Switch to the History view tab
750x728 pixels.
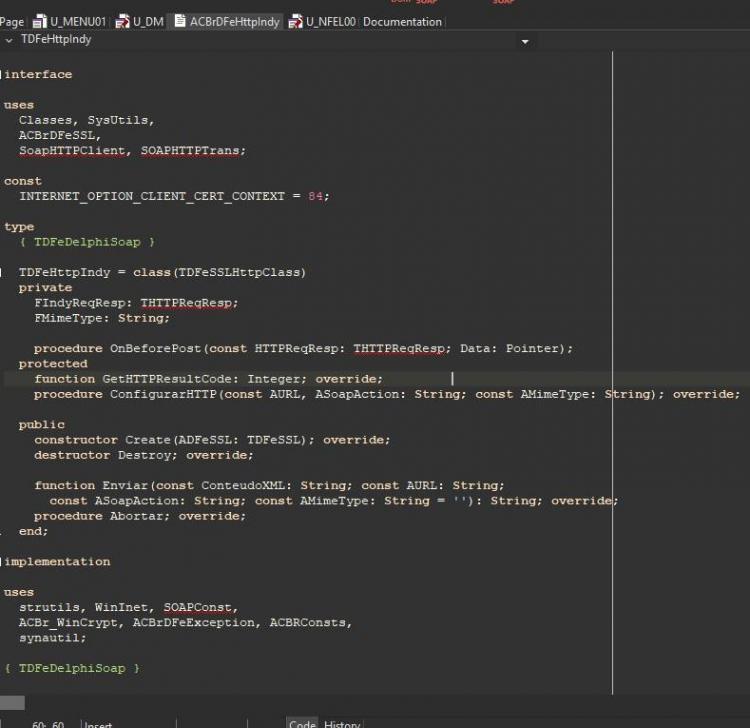pyautogui.click(x=342, y=723)
